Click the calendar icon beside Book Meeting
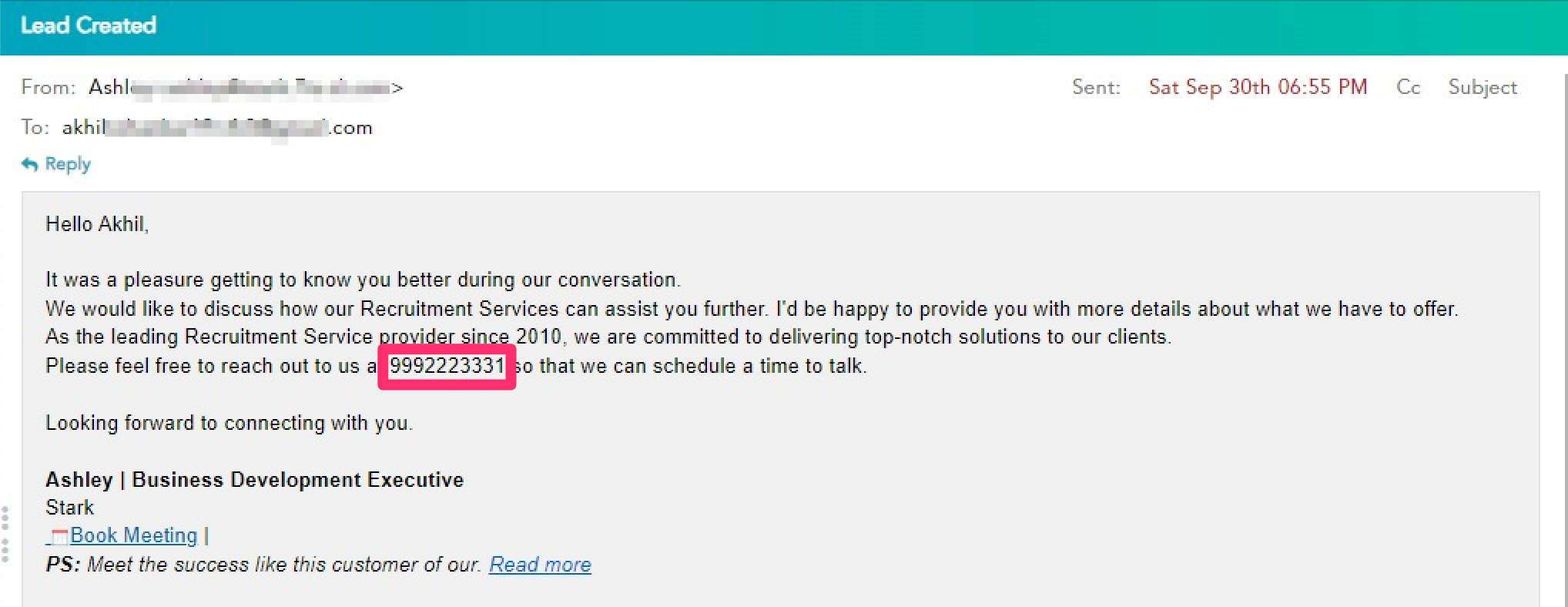This screenshot has width=1568, height=607. pos(59,536)
